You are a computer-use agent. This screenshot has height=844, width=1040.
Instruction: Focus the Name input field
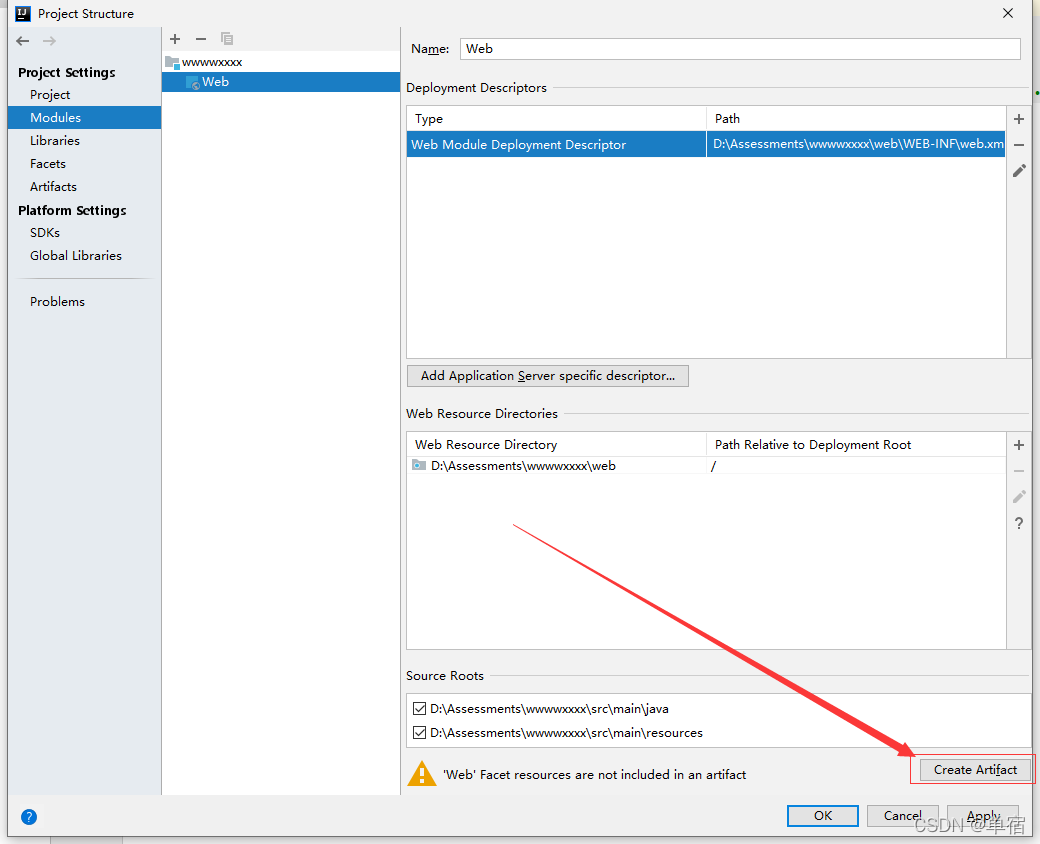[x=740, y=49]
